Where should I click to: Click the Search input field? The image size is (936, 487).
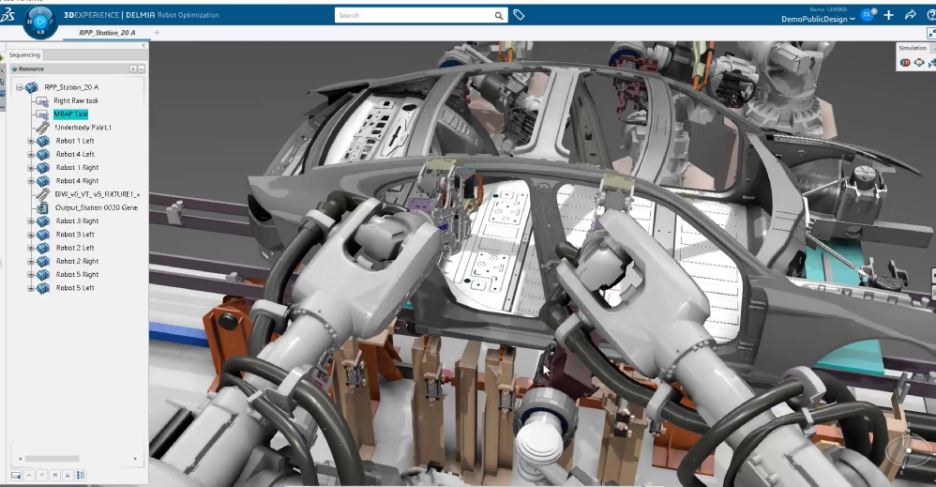click(x=414, y=16)
